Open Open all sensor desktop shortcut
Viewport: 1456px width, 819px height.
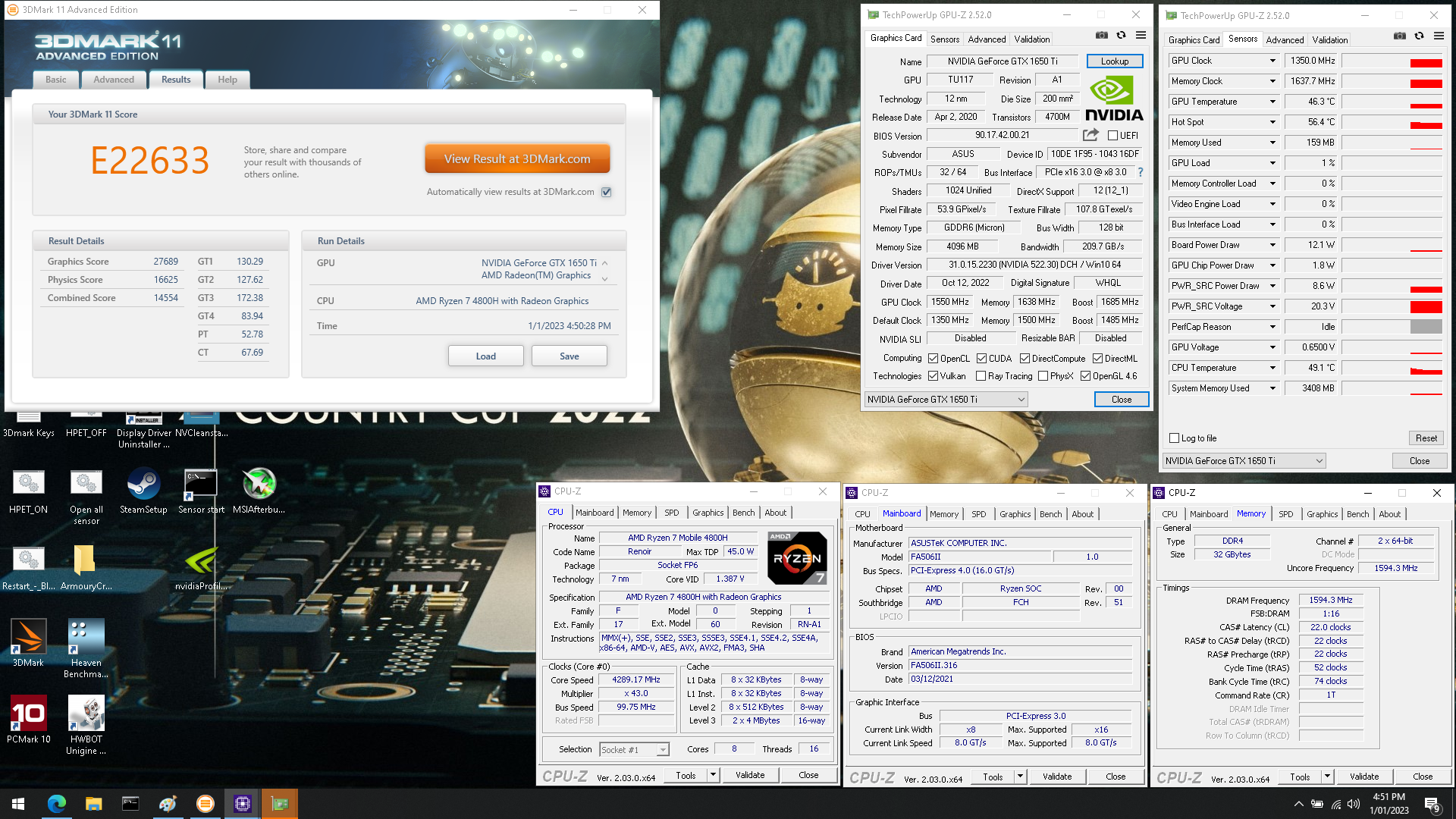(x=86, y=497)
